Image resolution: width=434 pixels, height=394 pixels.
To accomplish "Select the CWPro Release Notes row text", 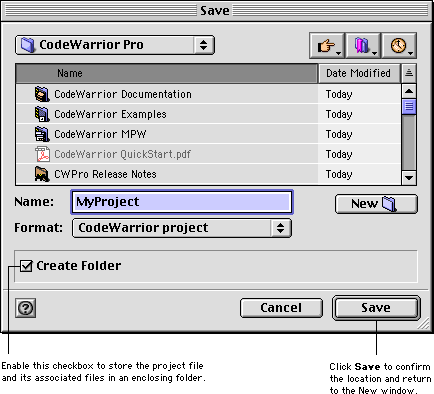I will [x=105, y=174].
